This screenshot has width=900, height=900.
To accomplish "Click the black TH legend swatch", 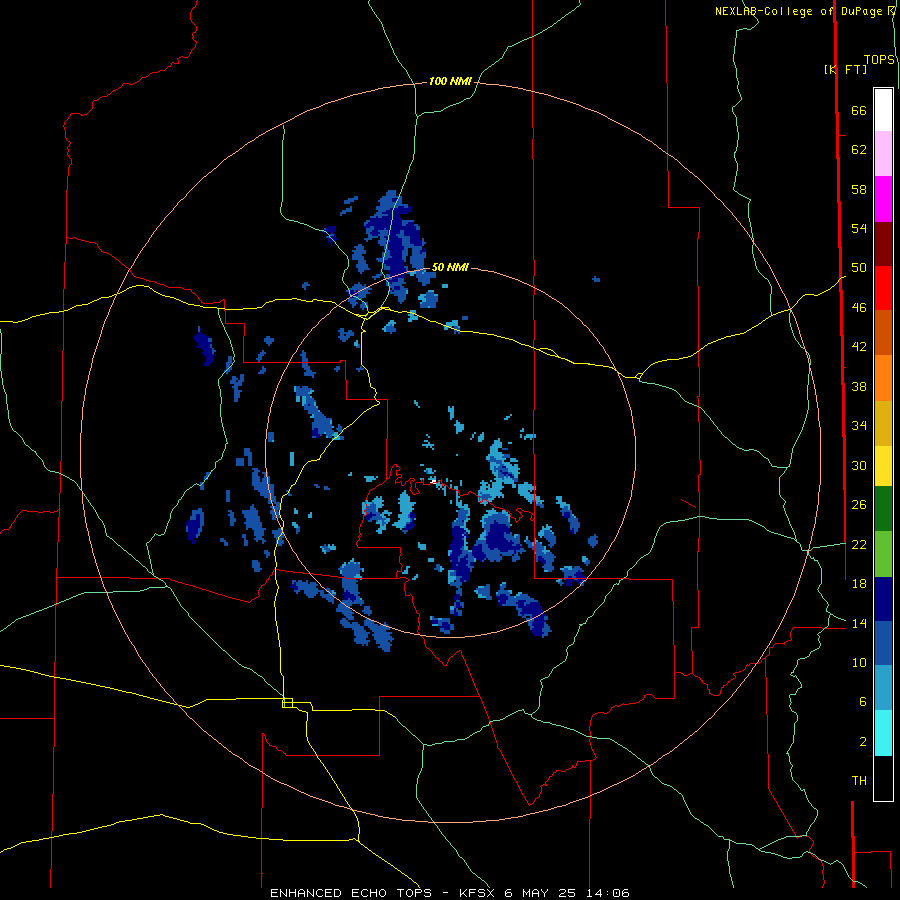I will point(883,778).
